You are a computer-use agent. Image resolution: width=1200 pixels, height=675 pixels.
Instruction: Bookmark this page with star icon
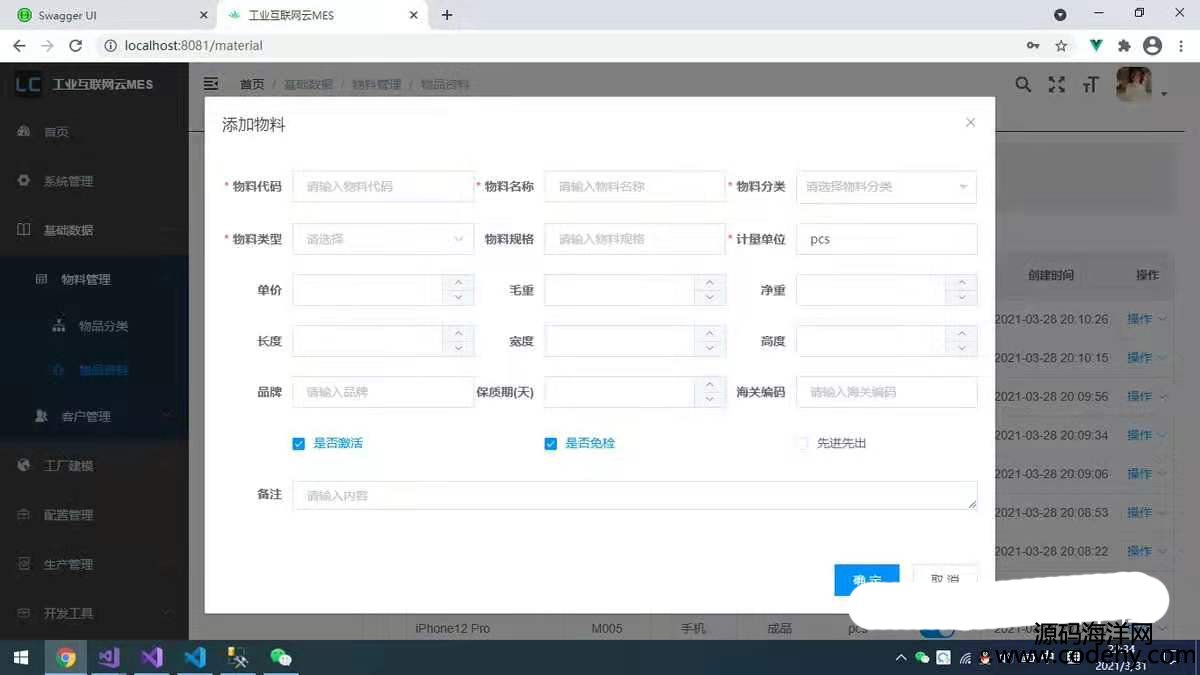coord(1061,46)
